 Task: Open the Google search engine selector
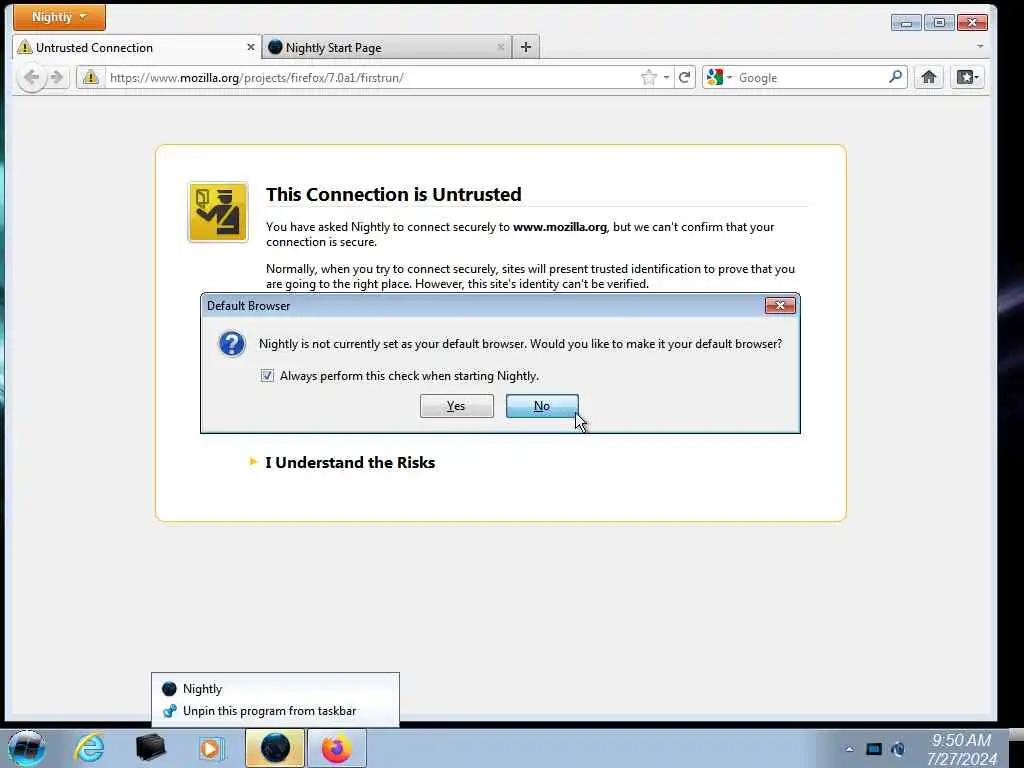(719, 78)
